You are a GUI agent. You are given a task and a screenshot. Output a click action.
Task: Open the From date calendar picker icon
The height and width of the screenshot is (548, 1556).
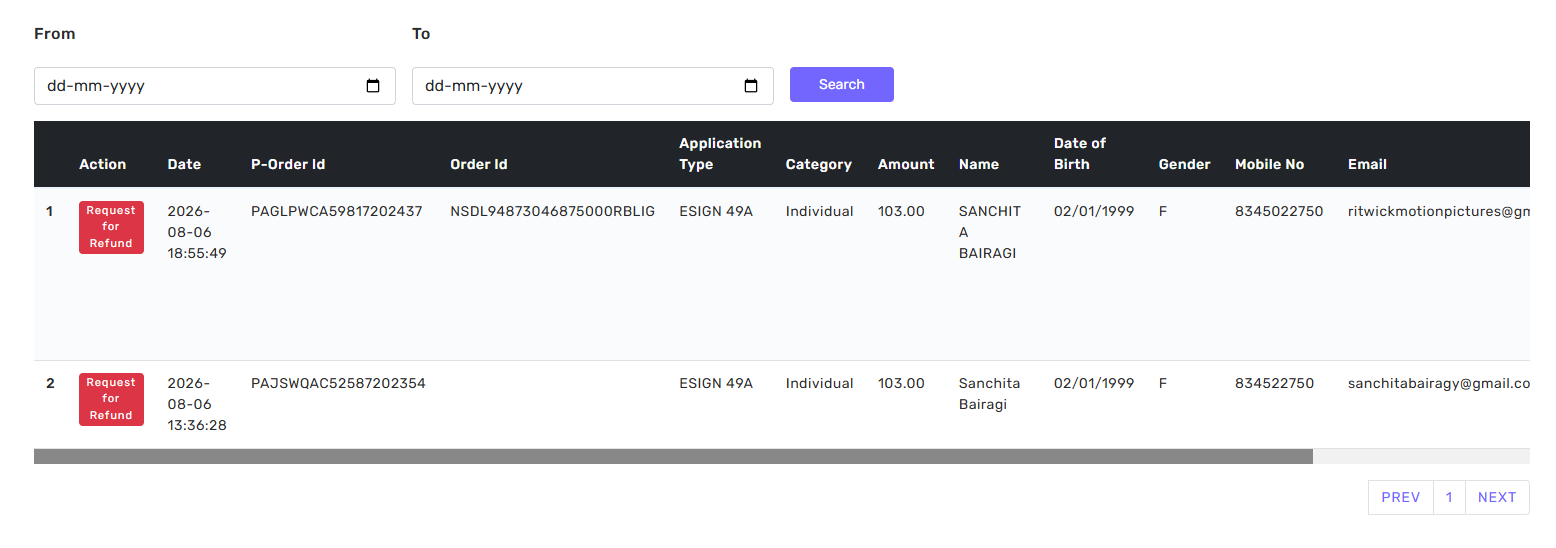[x=373, y=86]
